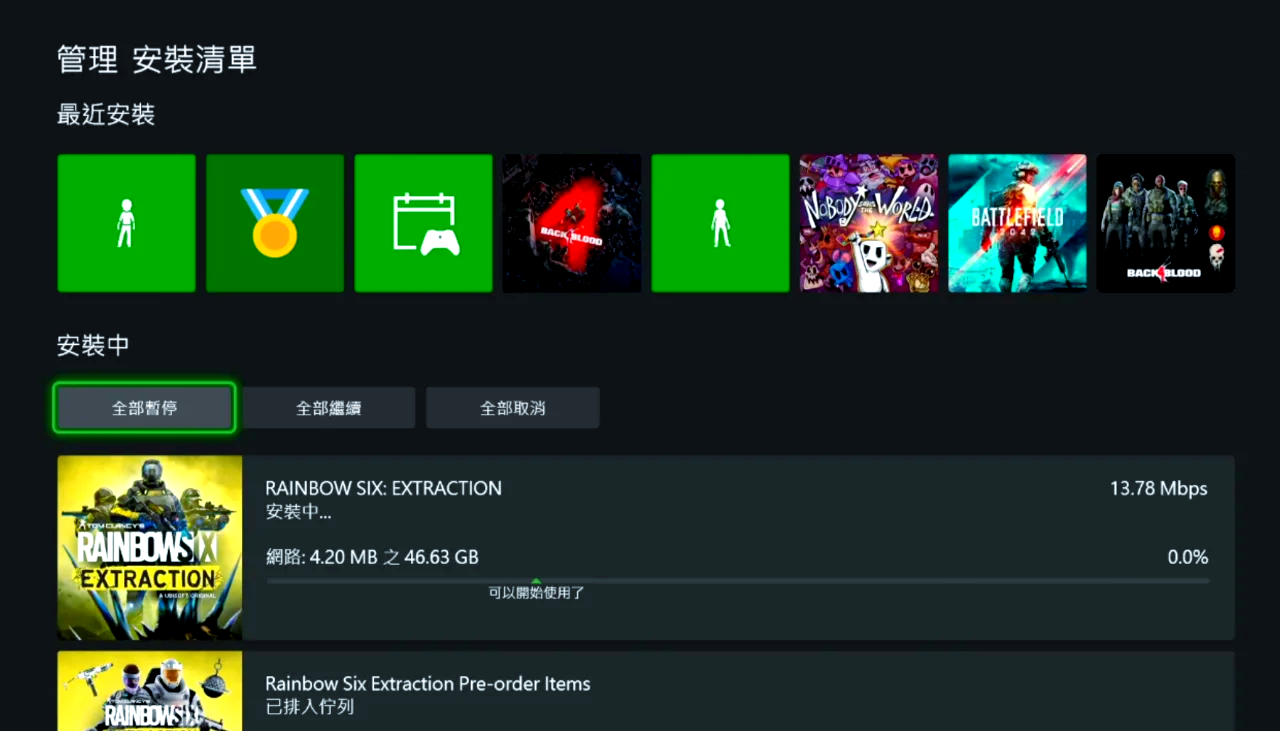Click the 最近安裝 section heading
This screenshot has width=1280, height=731.
[x=106, y=114]
